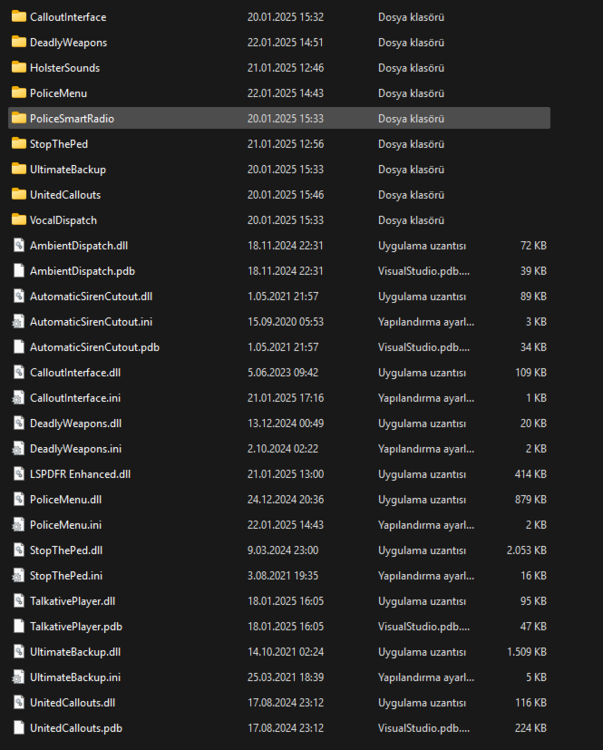Click the PoliceSmartRadio folder icon
The image size is (603, 750).
(x=19, y=118)
